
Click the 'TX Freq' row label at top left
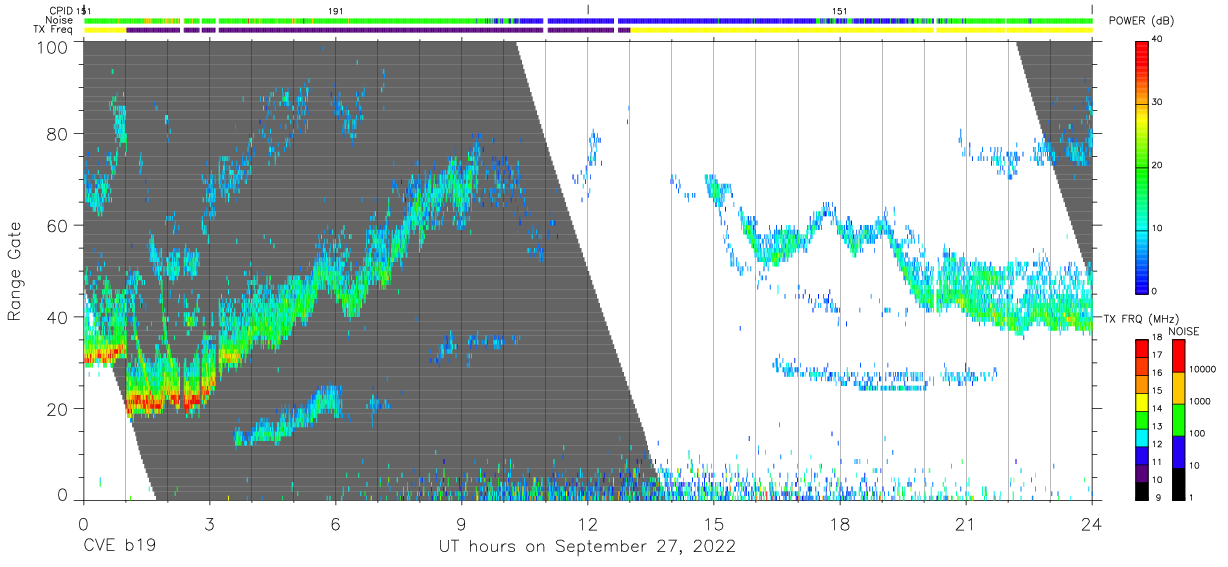click(x=54, y=30)
